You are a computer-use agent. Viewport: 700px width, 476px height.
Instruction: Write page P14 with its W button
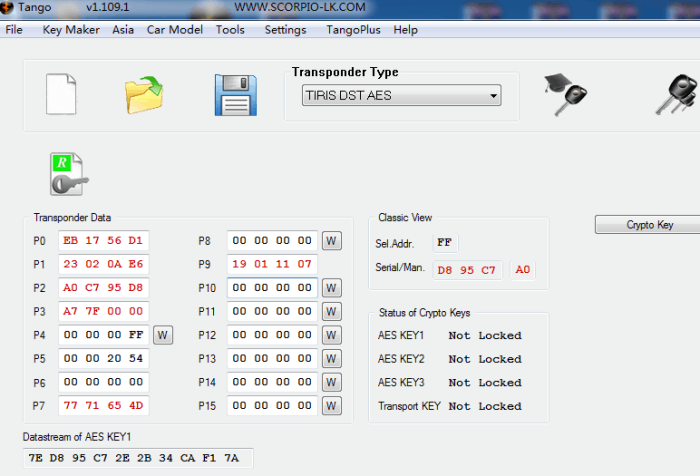coord(332,382)
